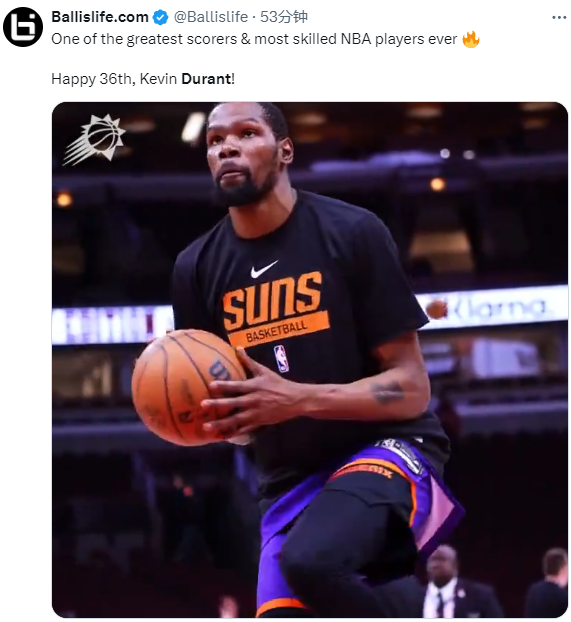Screen dimensions: 571x622
Task: Open the three-dot more options menu
Action: point(559,17)
